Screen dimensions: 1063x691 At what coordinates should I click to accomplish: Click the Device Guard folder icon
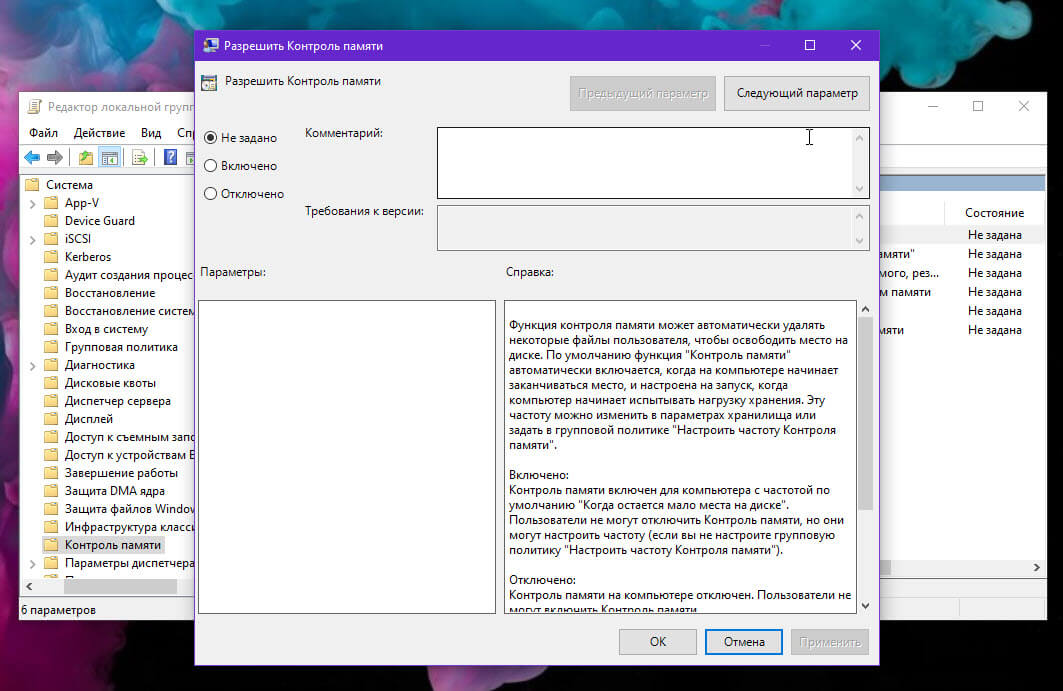51,220
